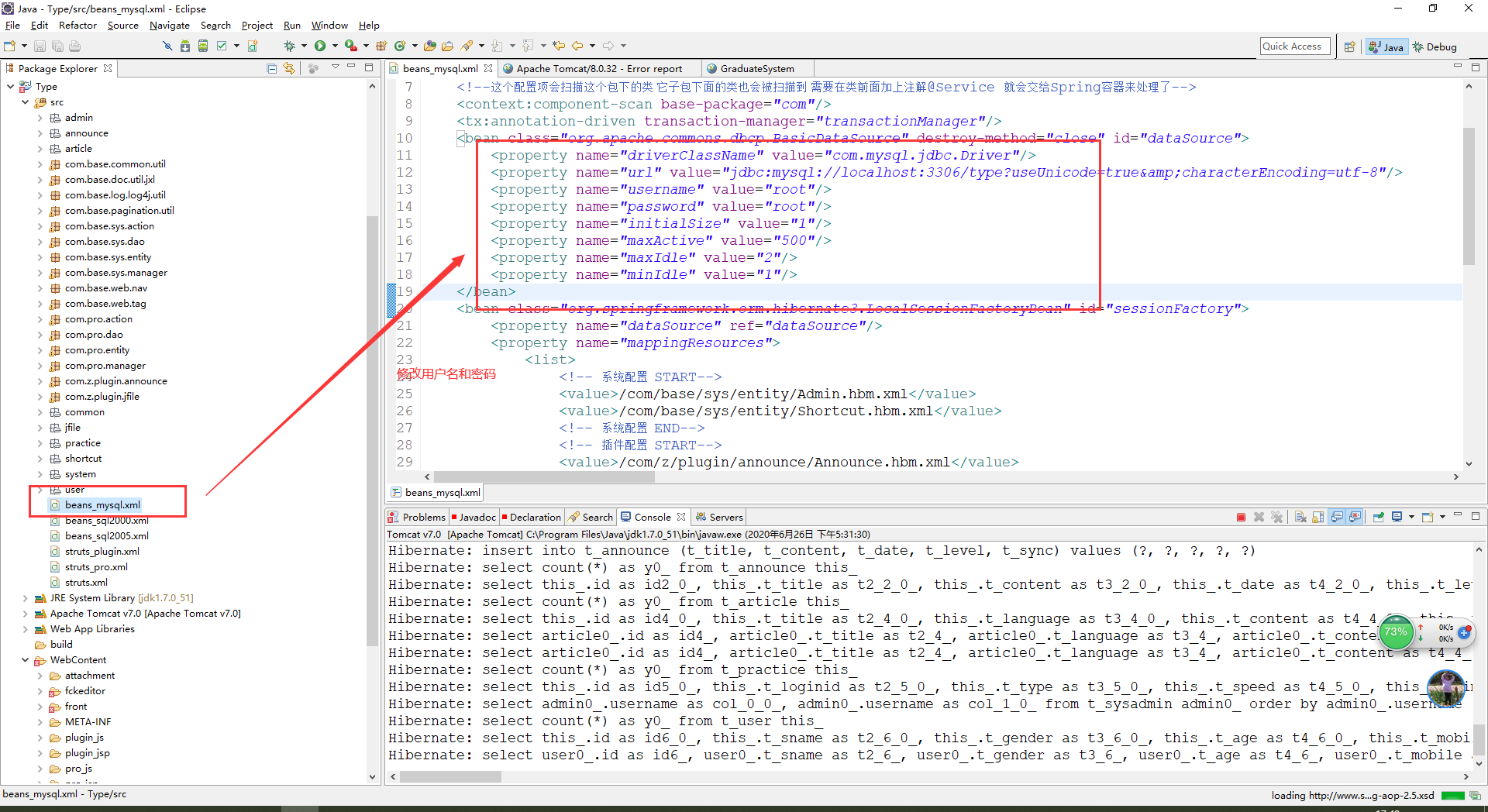Open the Project menu
Screen dimensions: 1488x812
pyautogui.click(x=257, y=26)
